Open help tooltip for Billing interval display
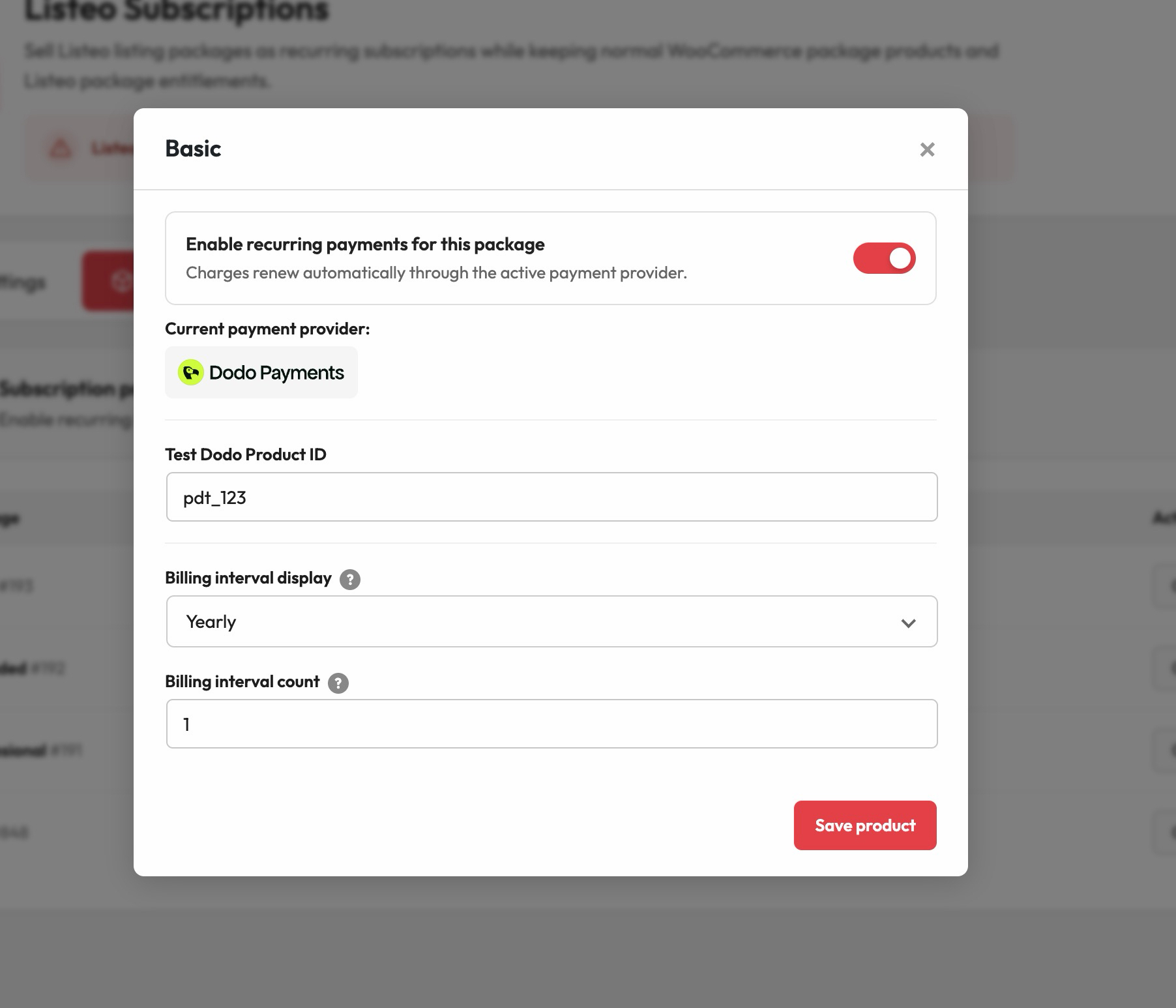Image resolution: width=1176 pixels, height=1008 pixels. pyautogui.click(x=350, y=579)
